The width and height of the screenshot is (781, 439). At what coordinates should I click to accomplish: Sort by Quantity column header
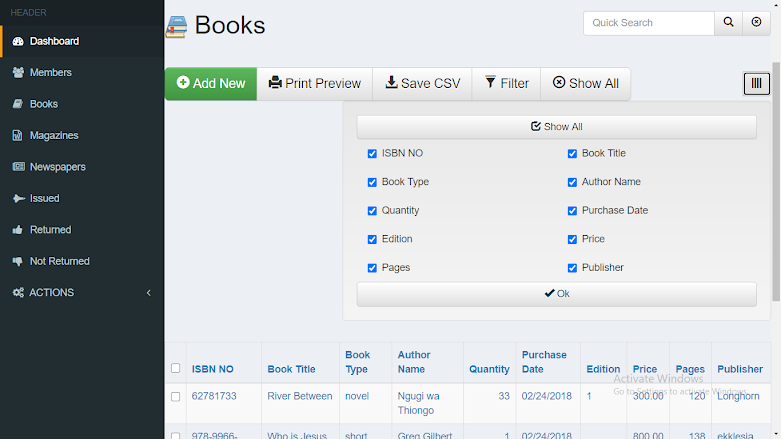click(489, 369)
